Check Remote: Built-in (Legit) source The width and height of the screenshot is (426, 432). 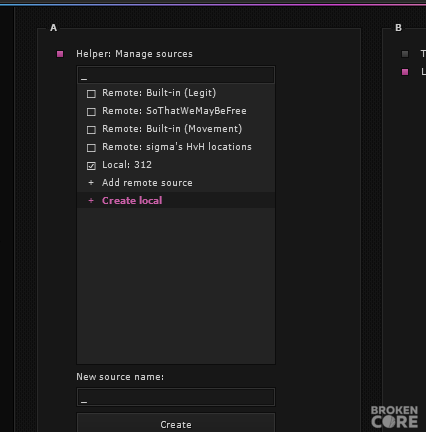point(91,94)
